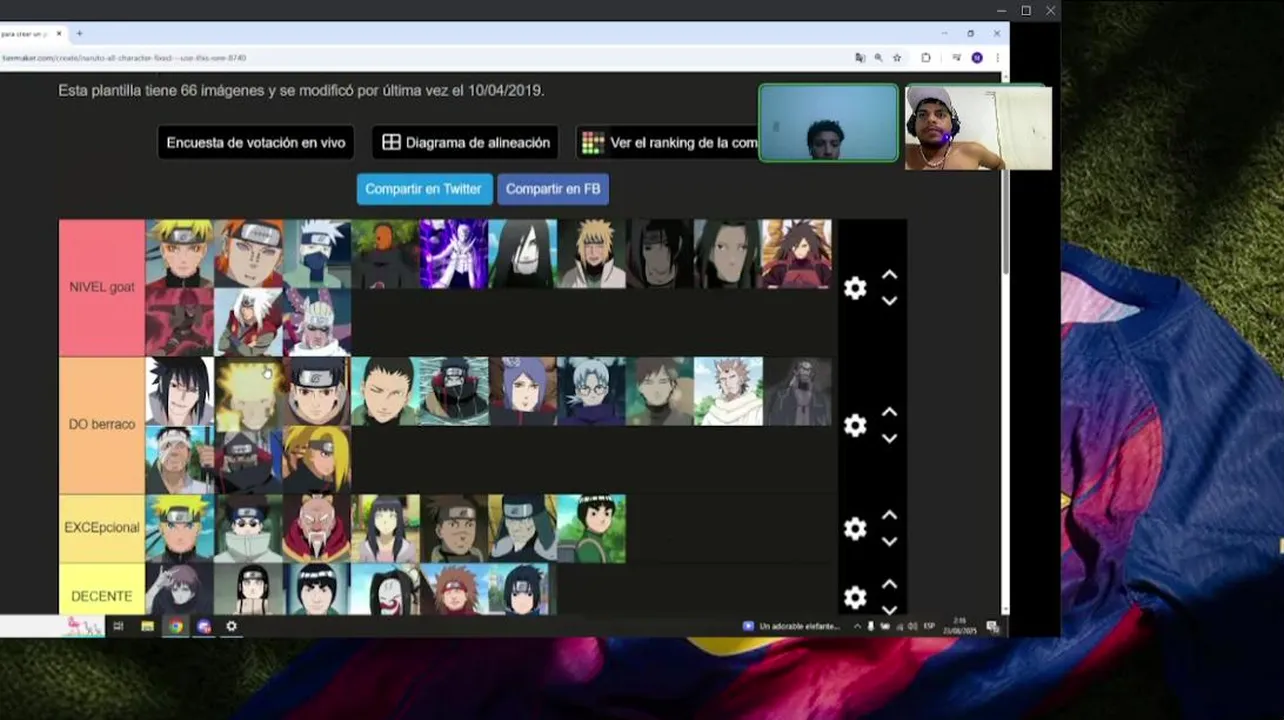The image size is (1284, 720).
Task: Open settings gear for DO berraco tier
Action: click(855, 425)
